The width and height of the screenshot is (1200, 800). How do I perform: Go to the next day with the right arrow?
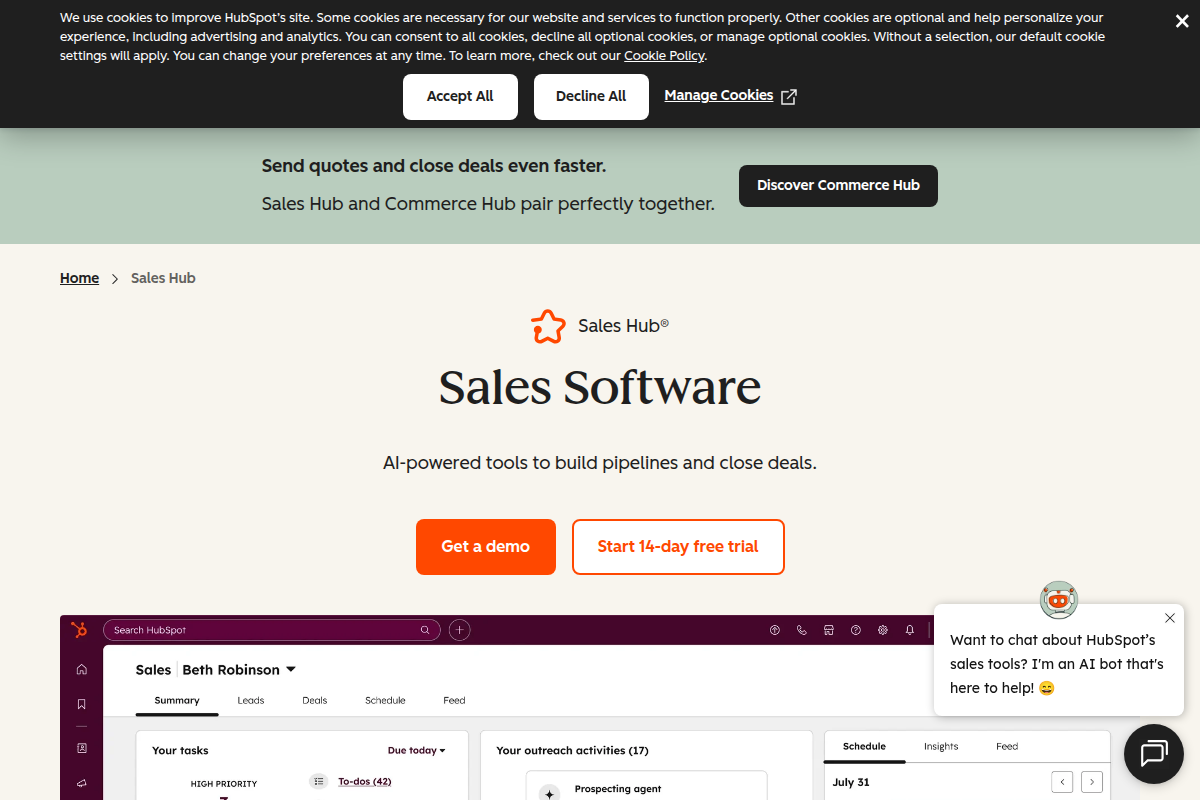(x=1092, y=782)
